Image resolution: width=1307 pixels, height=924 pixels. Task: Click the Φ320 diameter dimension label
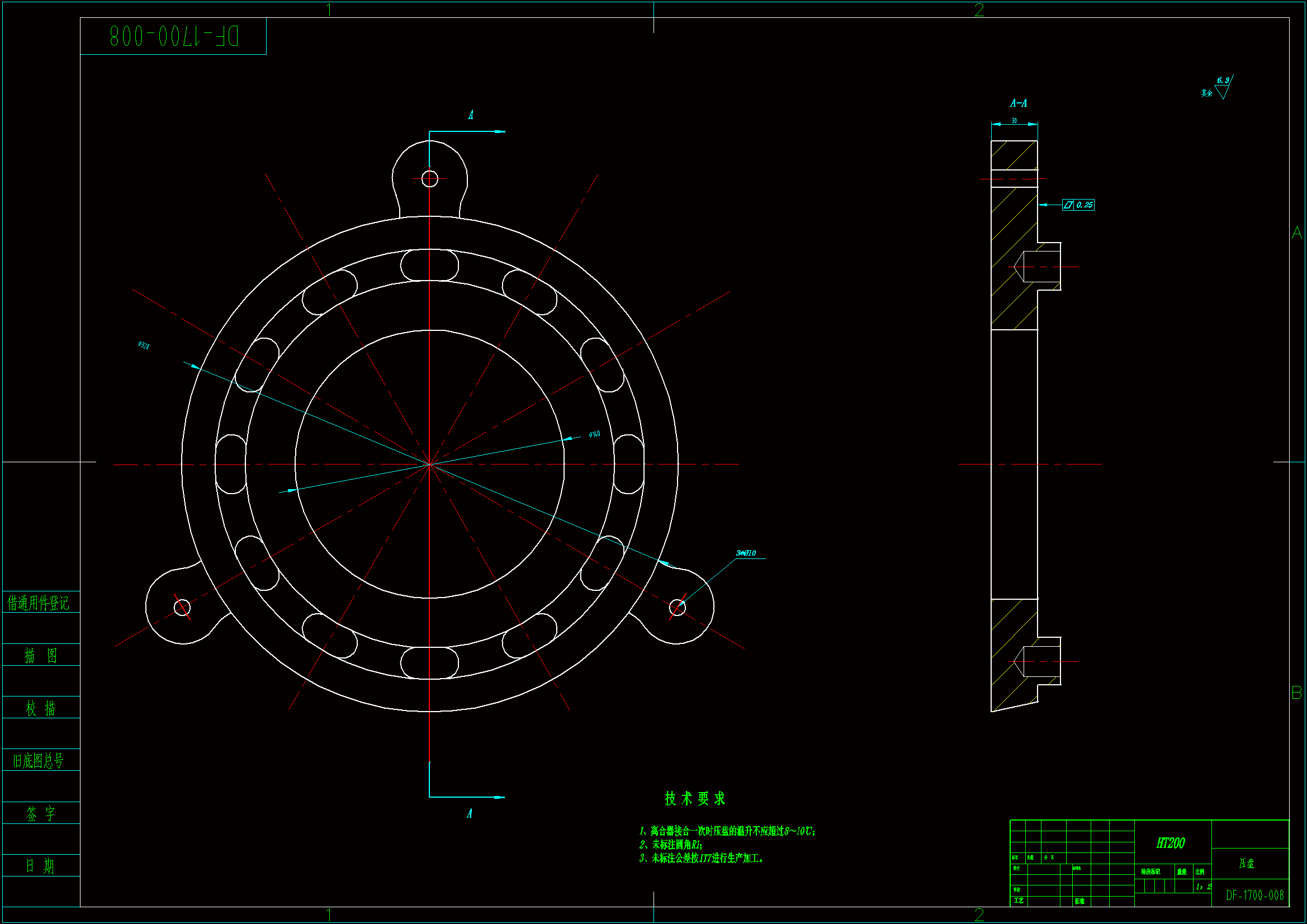144,345
